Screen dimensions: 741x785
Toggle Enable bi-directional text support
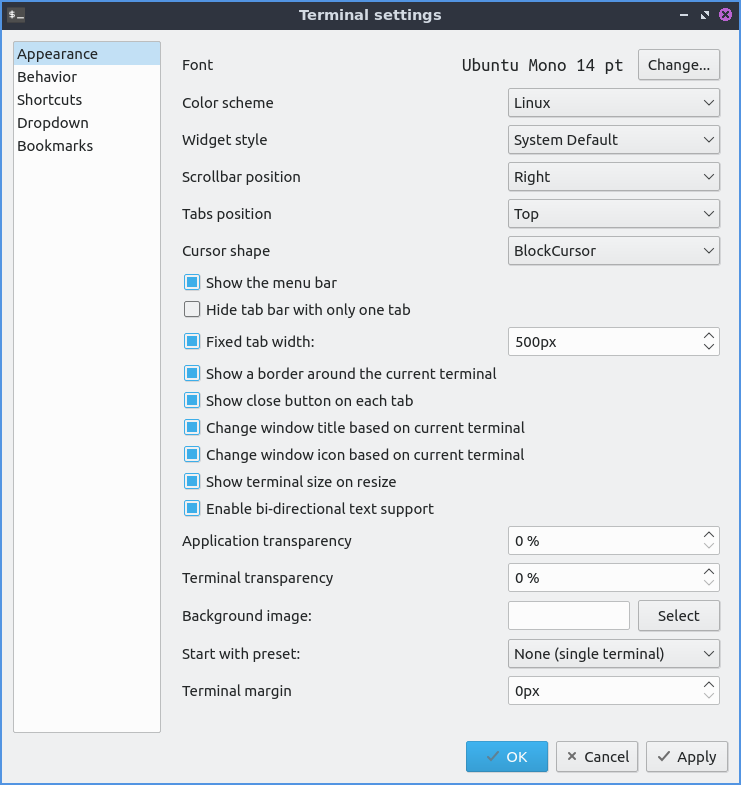193,509
